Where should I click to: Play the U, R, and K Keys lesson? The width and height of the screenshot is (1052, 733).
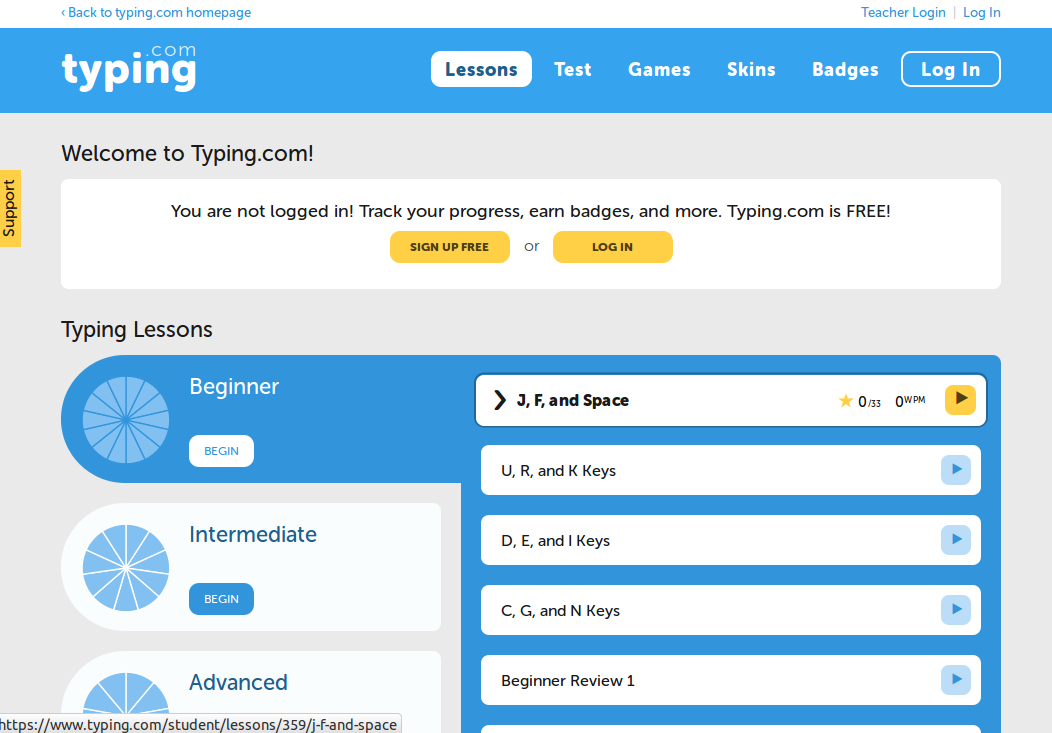(x=955, y=470)
